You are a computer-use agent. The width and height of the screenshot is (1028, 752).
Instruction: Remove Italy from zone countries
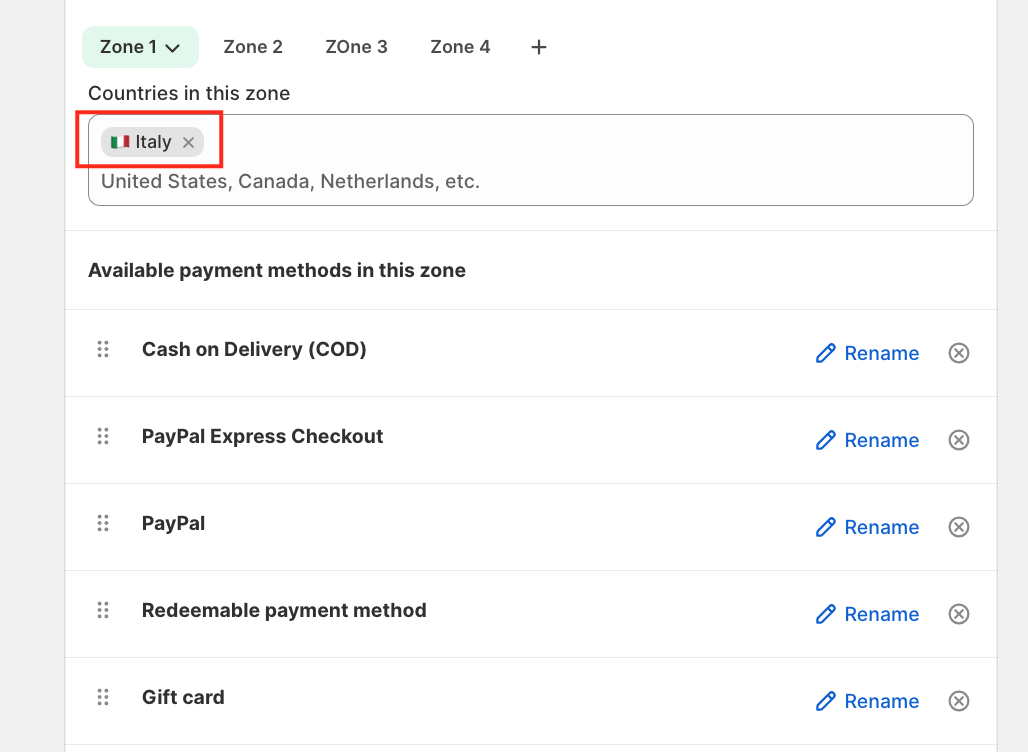188,143
